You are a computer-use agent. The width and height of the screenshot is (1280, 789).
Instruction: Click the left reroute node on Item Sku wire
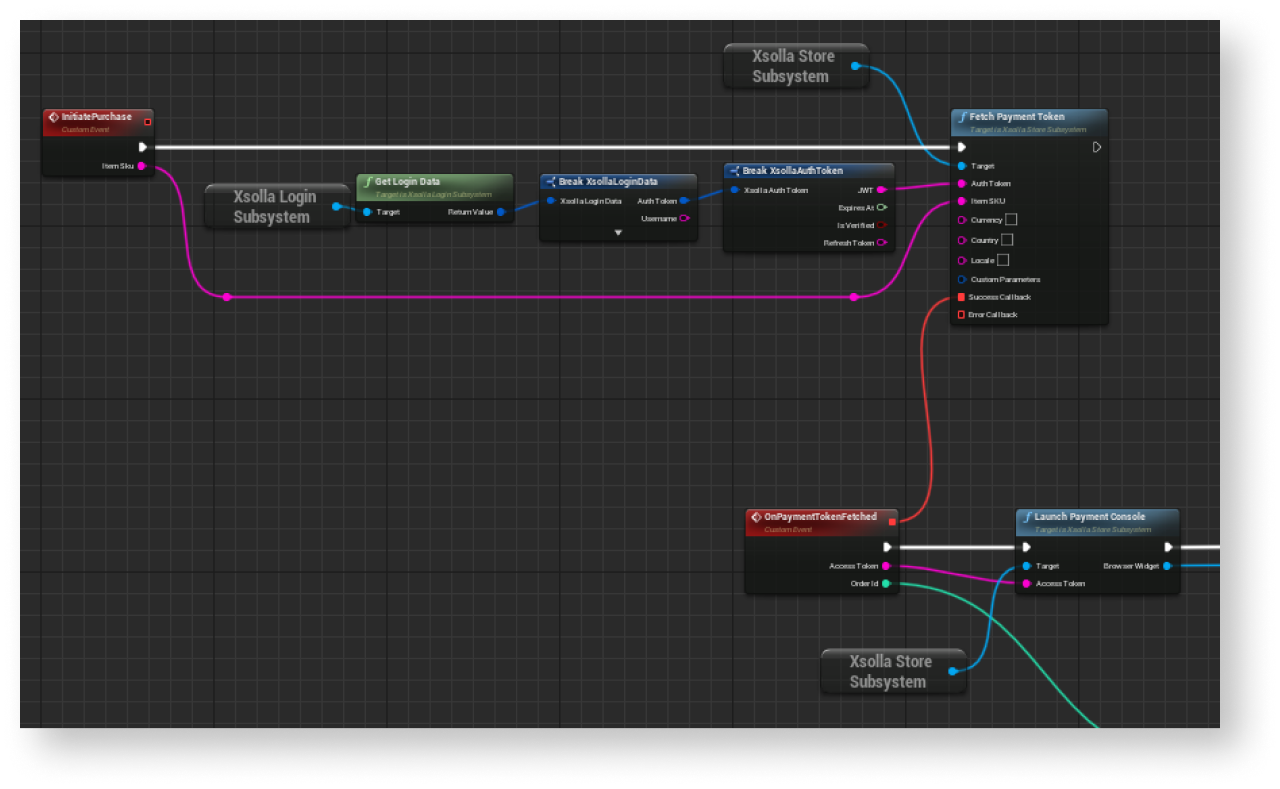point(227,297)
